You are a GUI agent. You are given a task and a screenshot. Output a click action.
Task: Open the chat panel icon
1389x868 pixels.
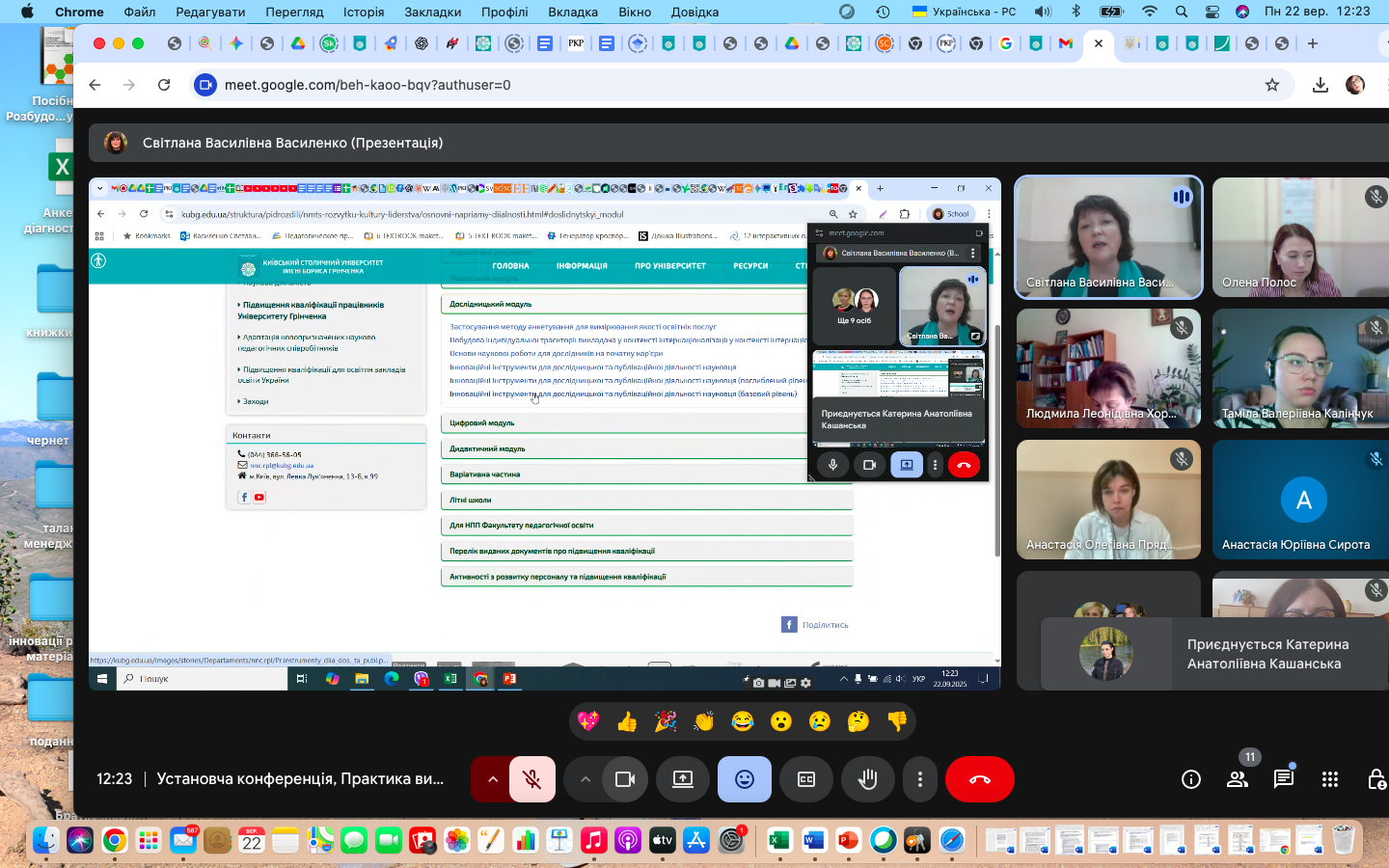pos(1283,779)
